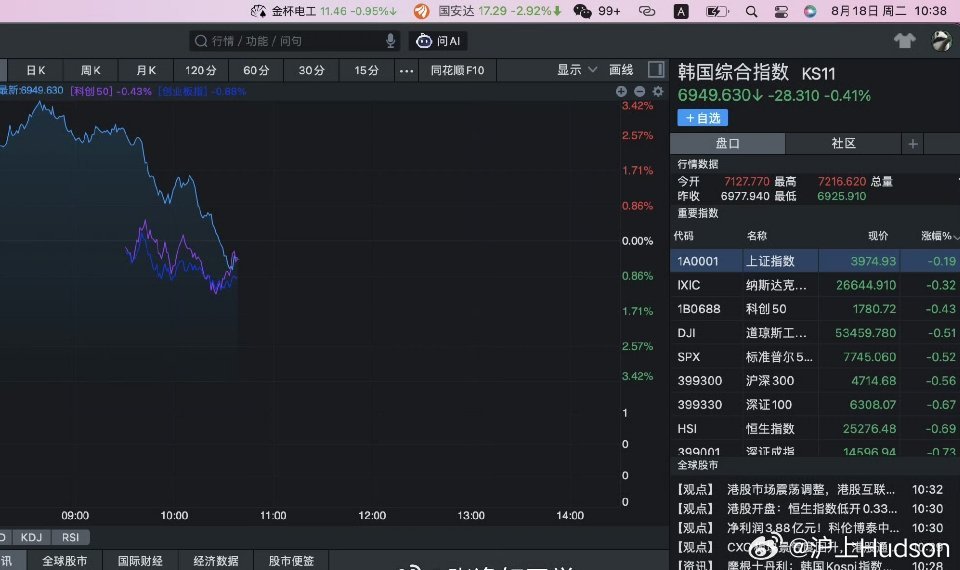Click the chart zoom out minus icon

[639, 91]
